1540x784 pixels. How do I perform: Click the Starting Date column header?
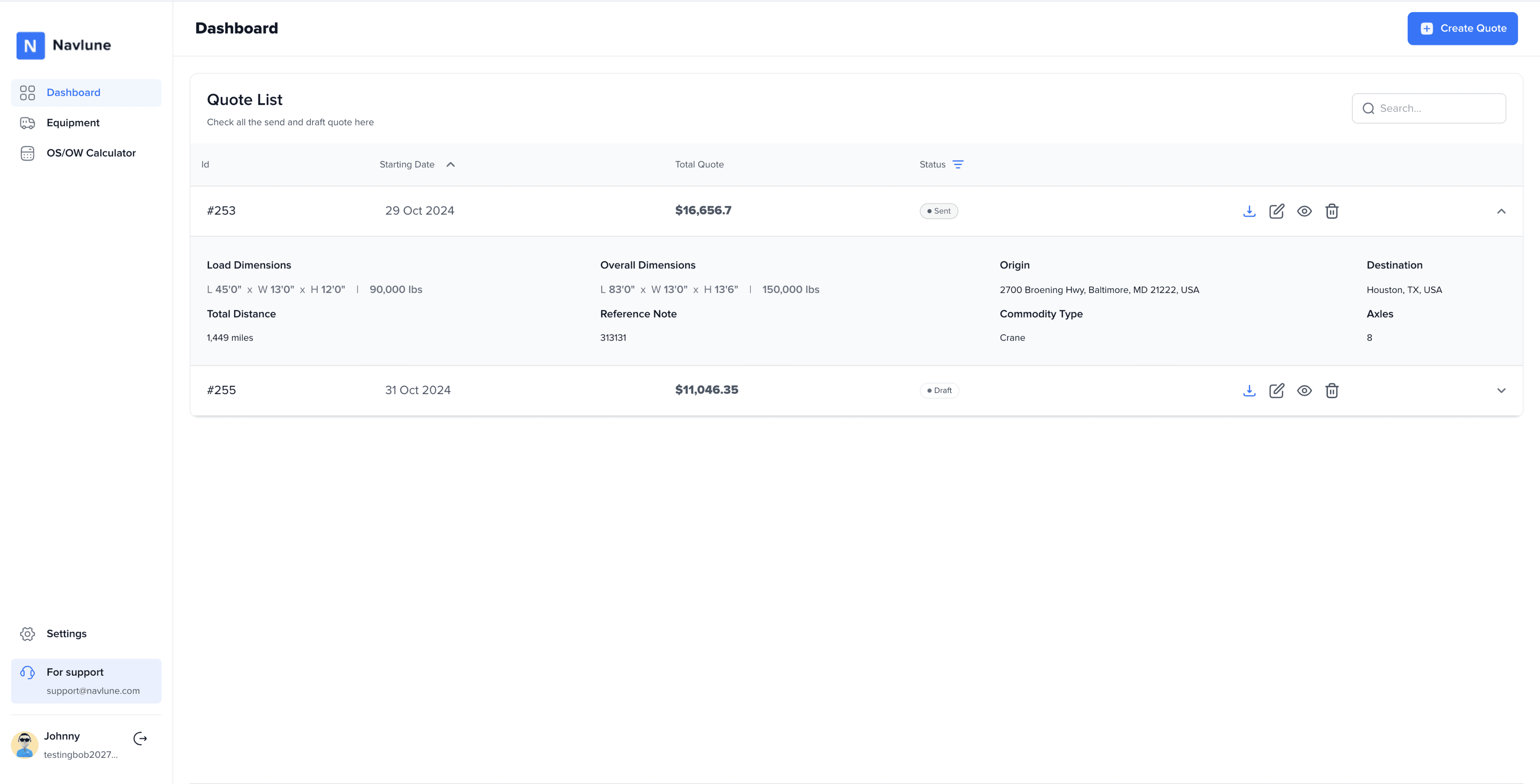[407, 164]
